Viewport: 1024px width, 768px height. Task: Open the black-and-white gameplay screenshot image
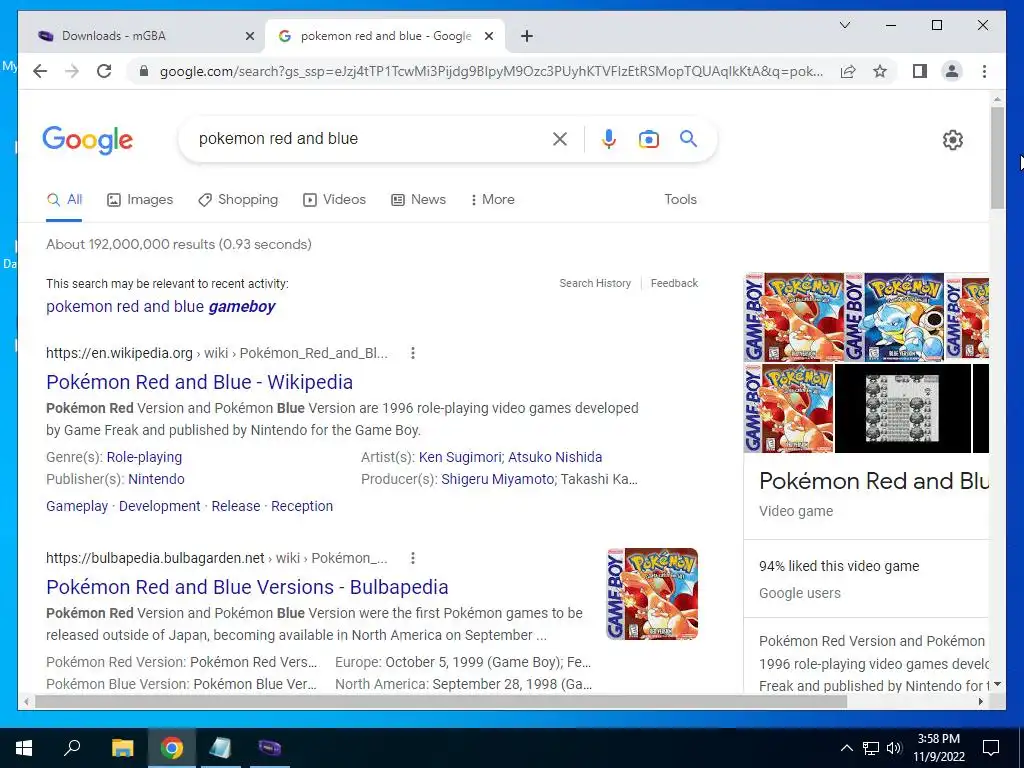pyautogui.click(x=903, y=409)
